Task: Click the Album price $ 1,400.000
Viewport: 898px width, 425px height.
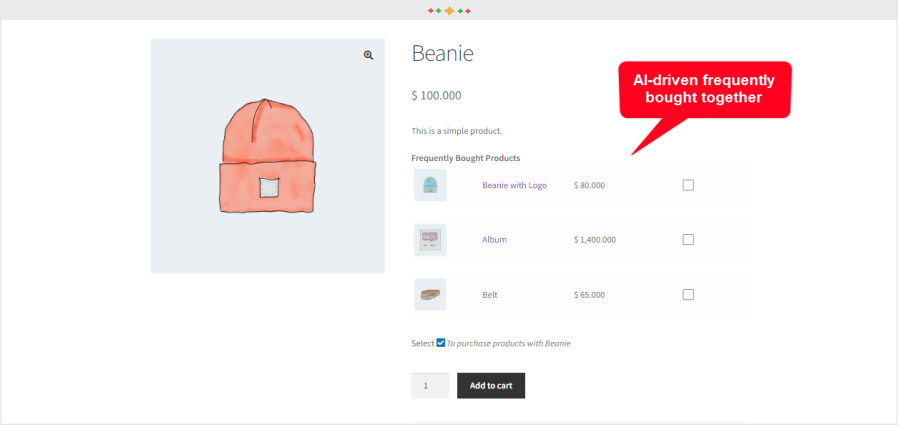Action: tap(595, 240)
